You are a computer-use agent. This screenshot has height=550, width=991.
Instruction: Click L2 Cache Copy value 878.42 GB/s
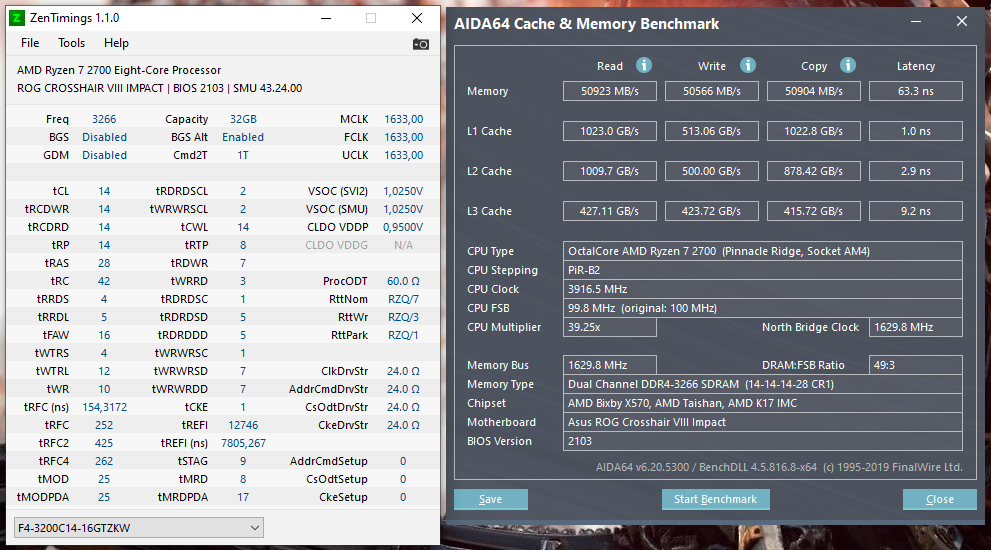point(814,171)
